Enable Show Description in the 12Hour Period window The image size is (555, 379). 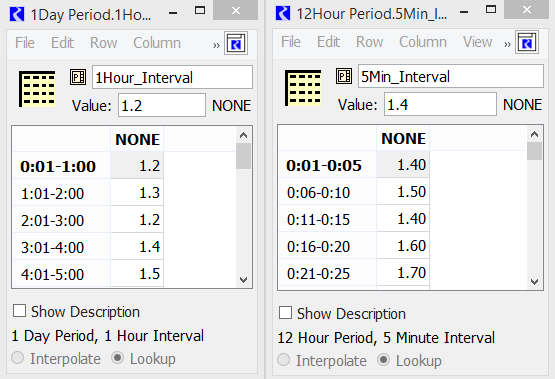coord(285,313)
